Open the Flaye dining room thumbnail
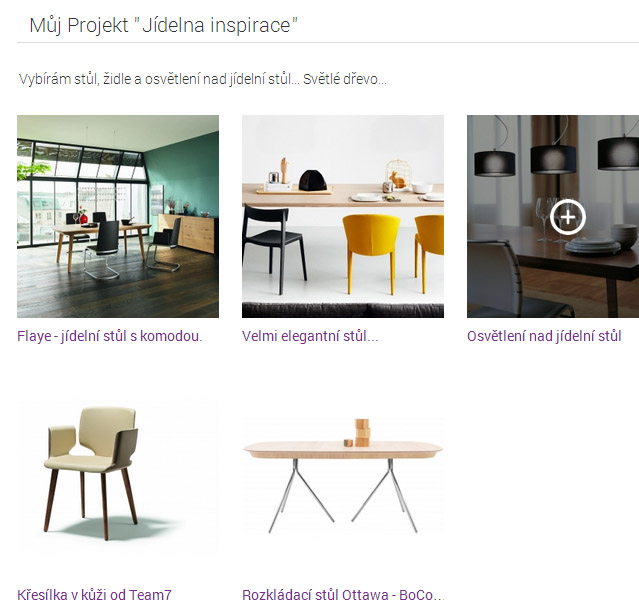This screenshot has width=639, height=611. (118, 216)
